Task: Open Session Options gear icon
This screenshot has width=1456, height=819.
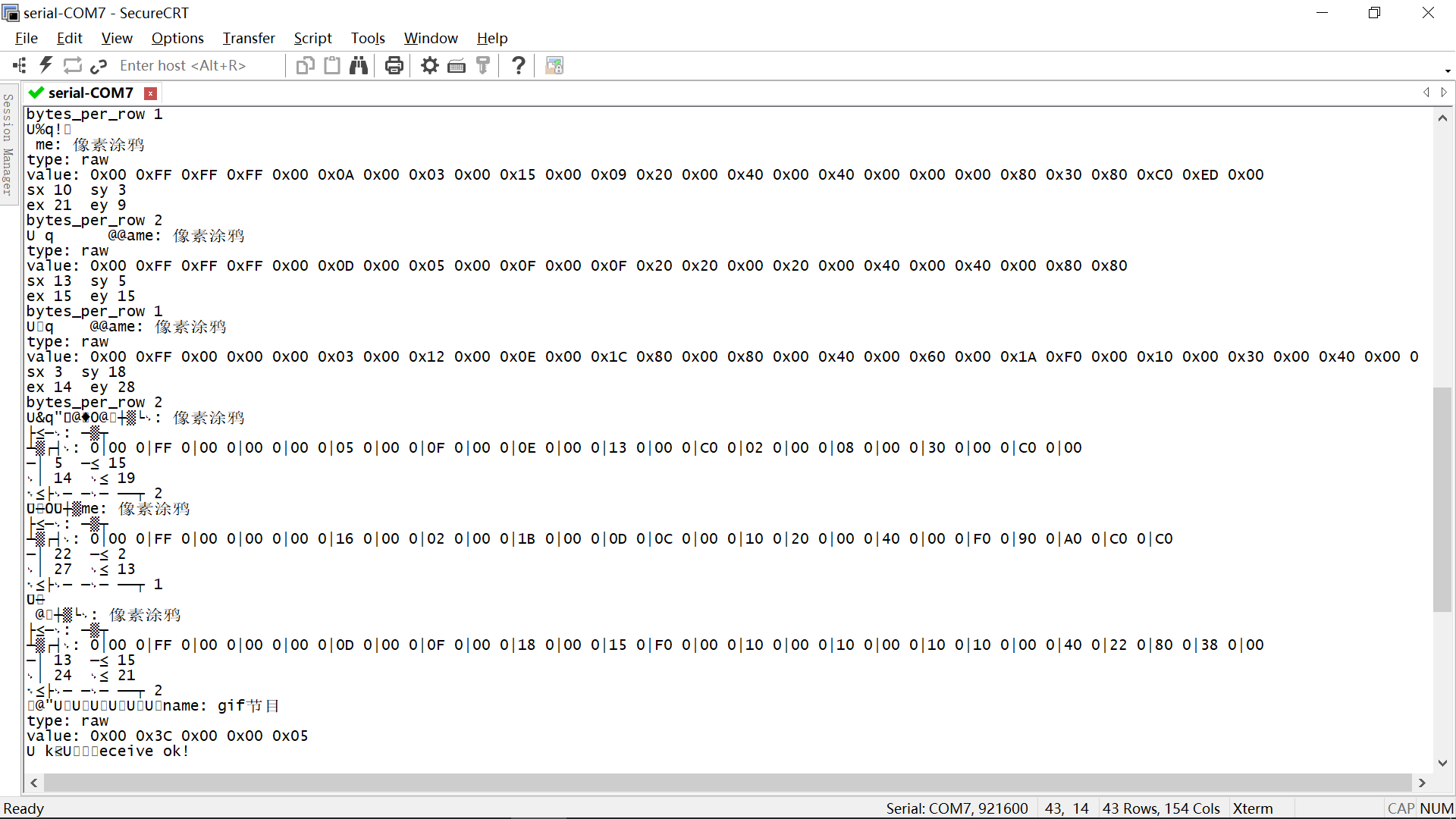Action: pyautogui.click(x=430, y=66)
